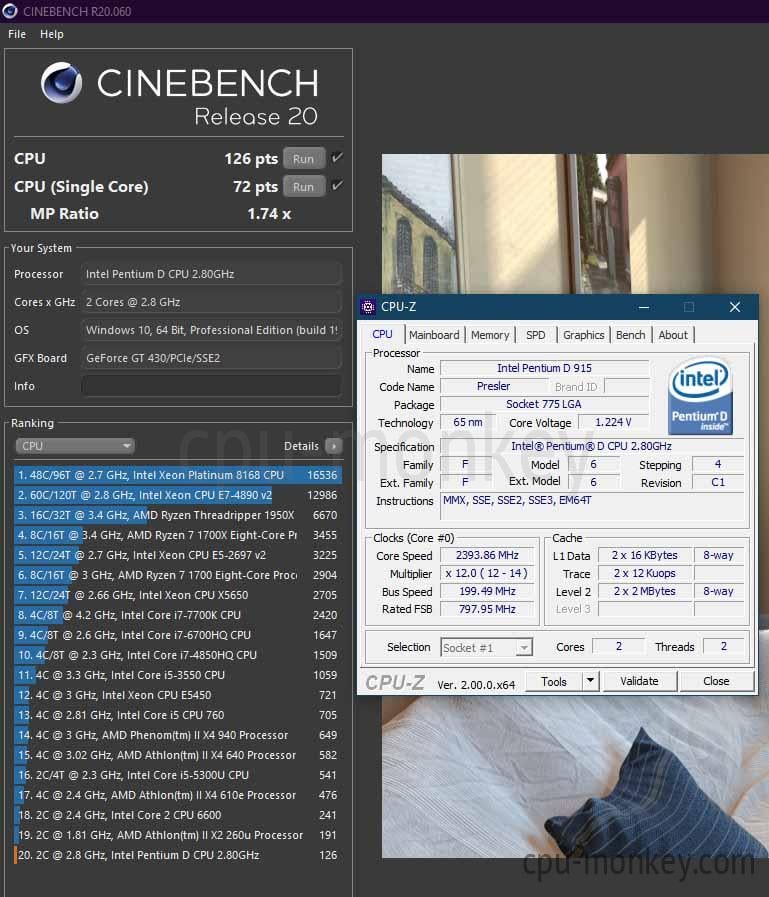Click the empty Info input field

211,386
